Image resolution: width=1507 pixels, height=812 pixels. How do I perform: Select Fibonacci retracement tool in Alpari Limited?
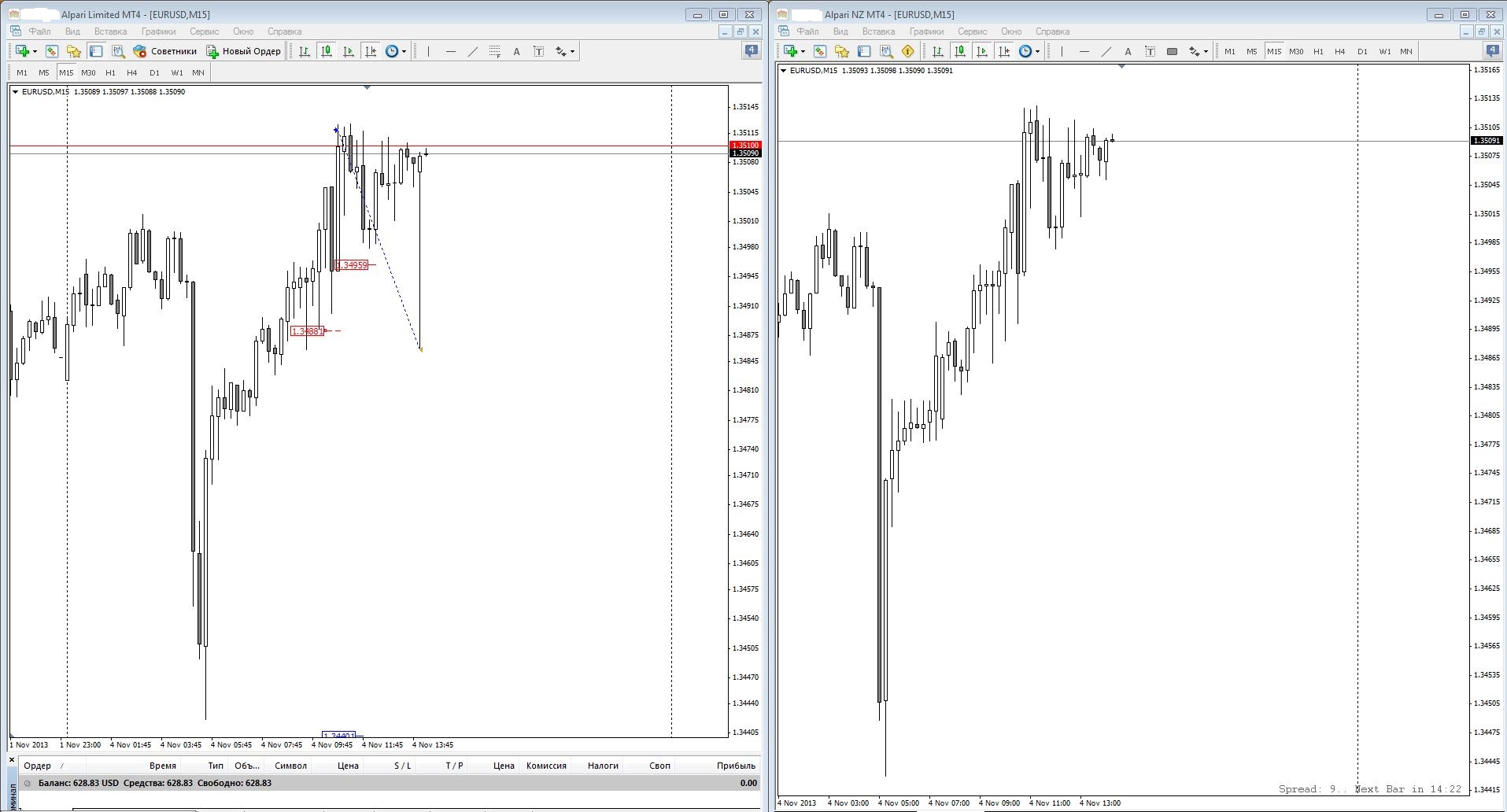[494, 51]
